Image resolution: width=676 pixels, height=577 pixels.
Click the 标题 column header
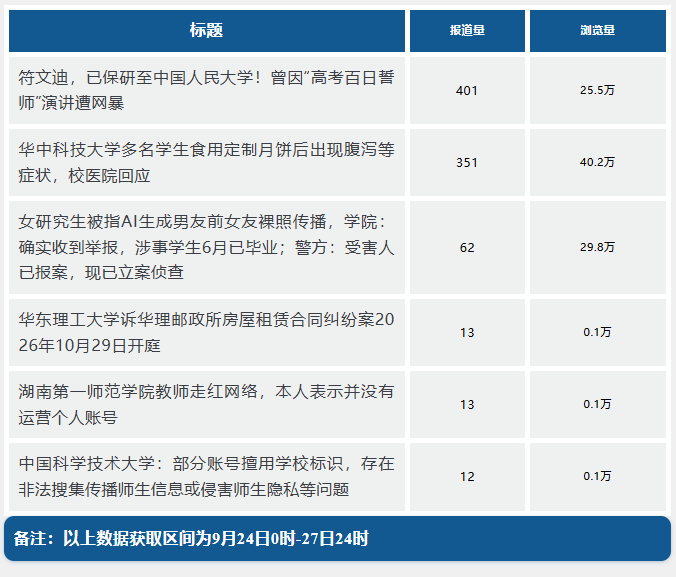[x=207, y=31]
